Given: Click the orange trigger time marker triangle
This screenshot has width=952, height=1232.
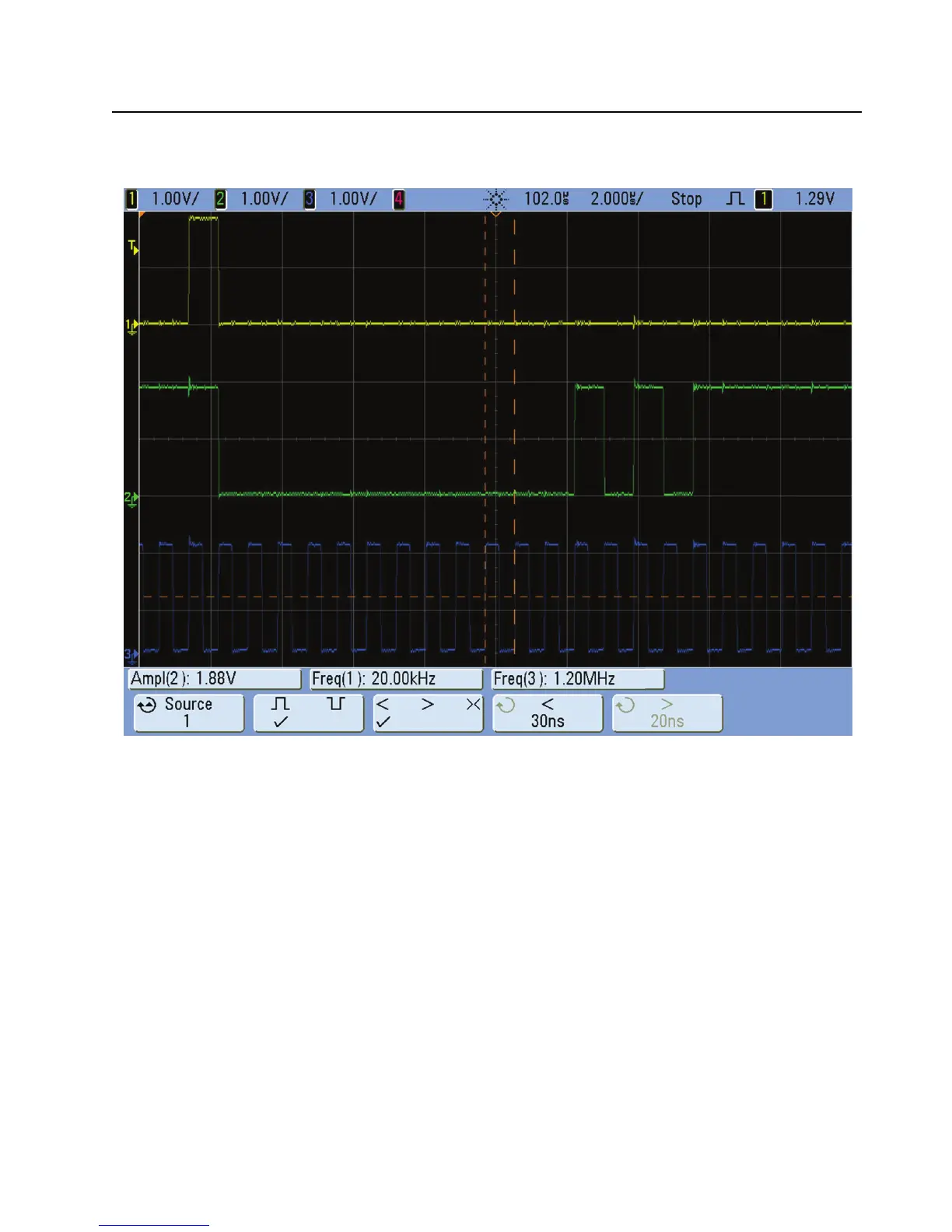Looking at the screenshot, I should click(496, 214).
